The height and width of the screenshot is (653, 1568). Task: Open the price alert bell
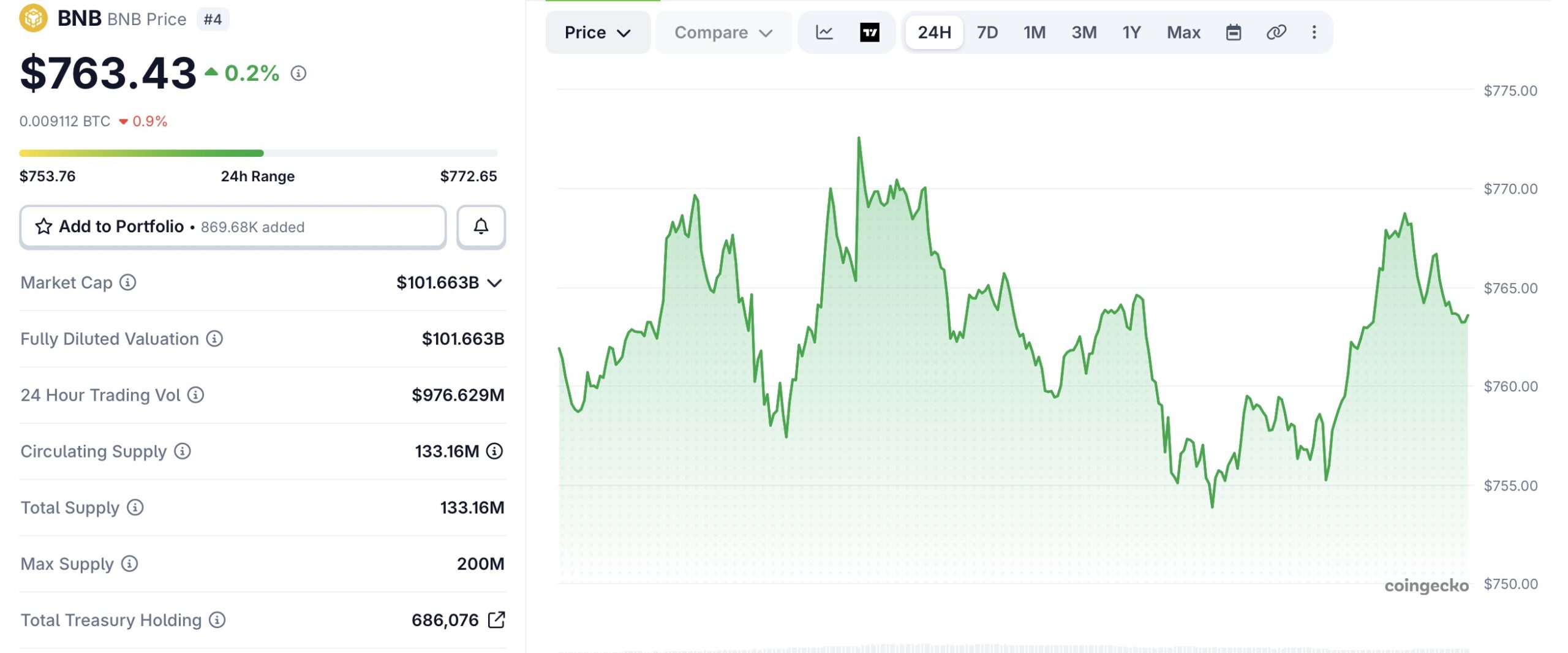tap(481, 227)
